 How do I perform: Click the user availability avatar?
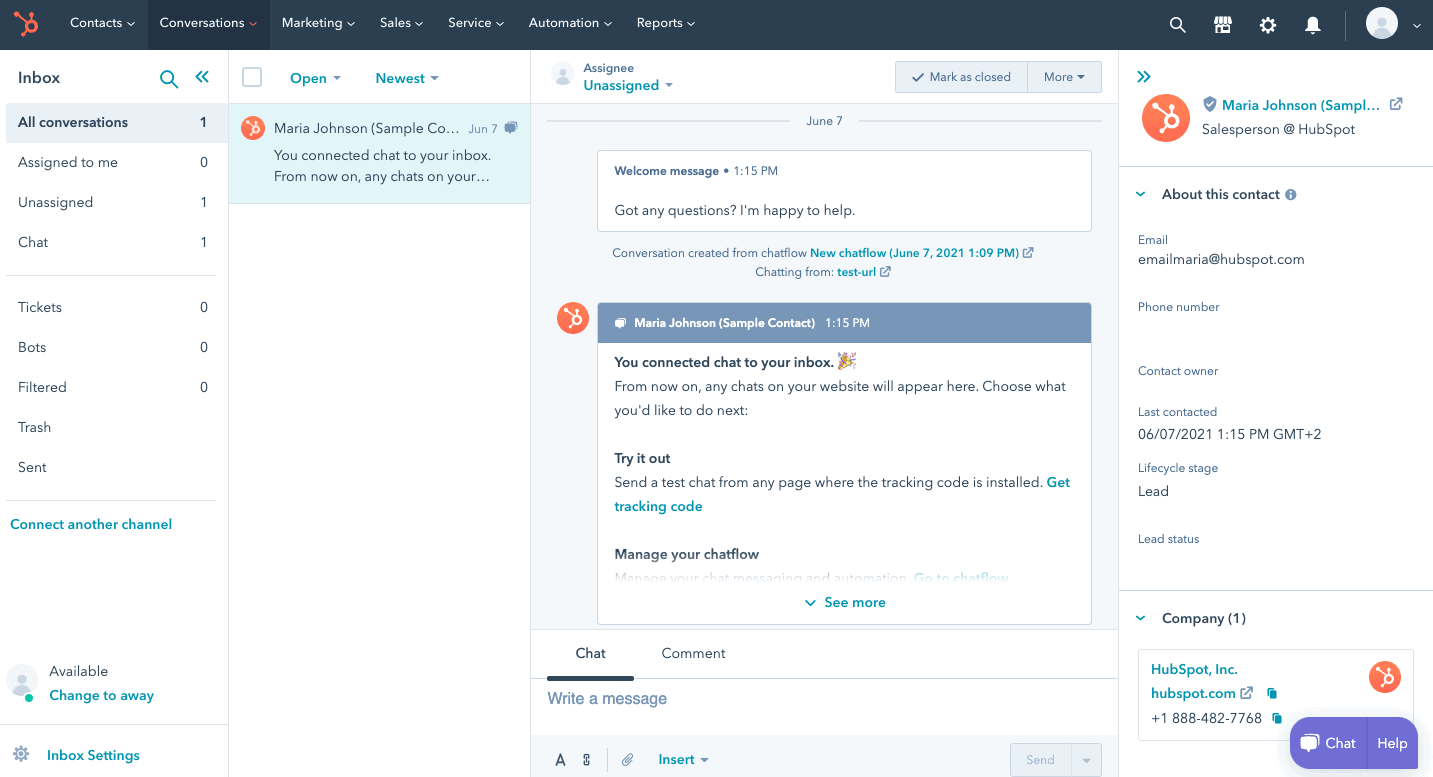tap(22, 682)
